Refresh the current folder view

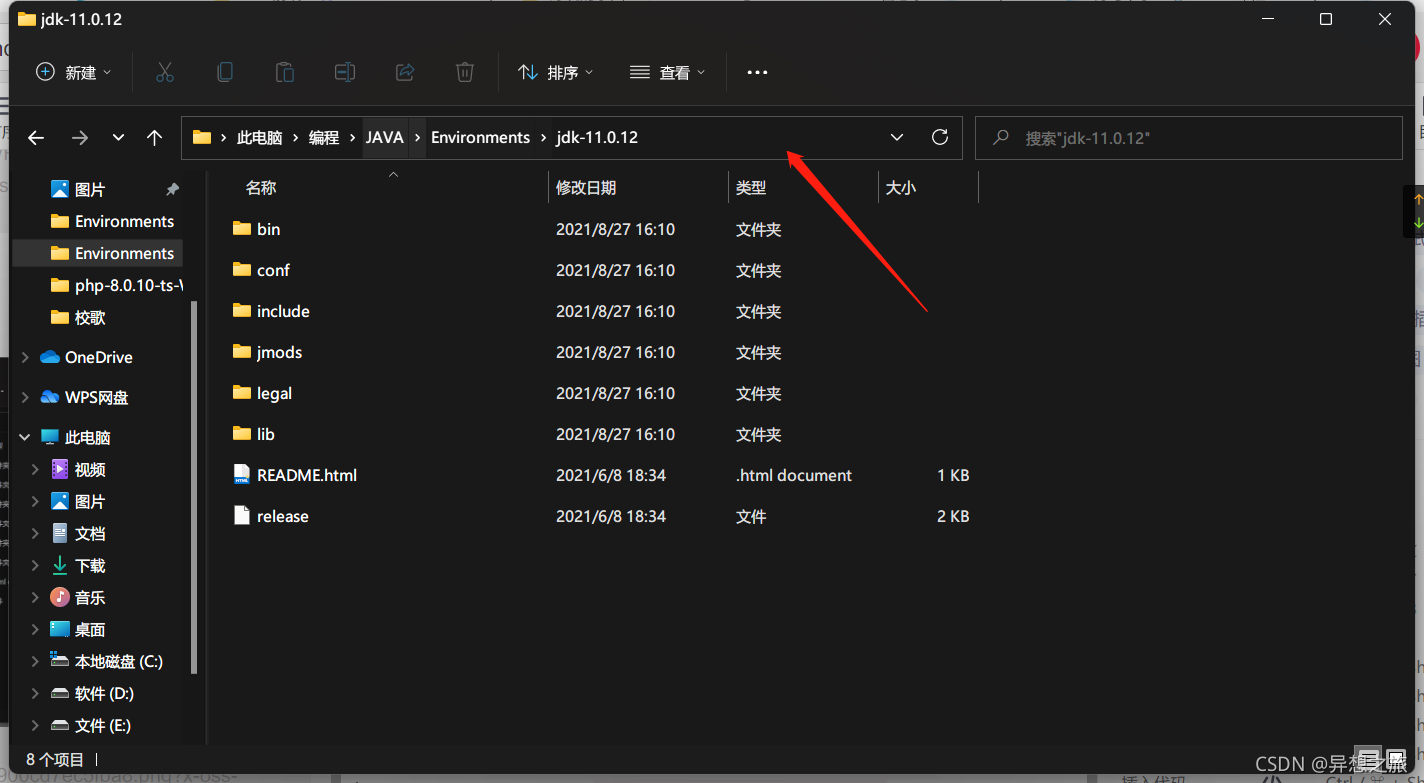click(x=939, y=138)
